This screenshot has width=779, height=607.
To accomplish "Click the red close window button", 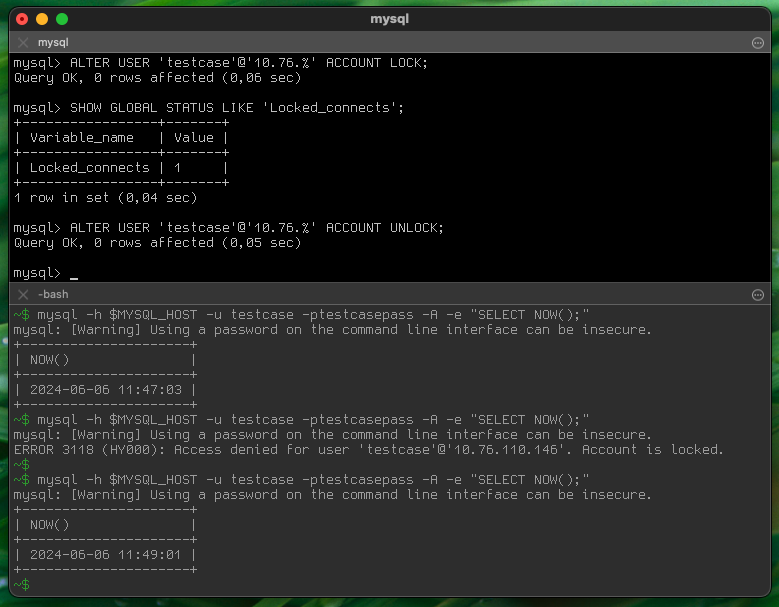I will (22, 19).
